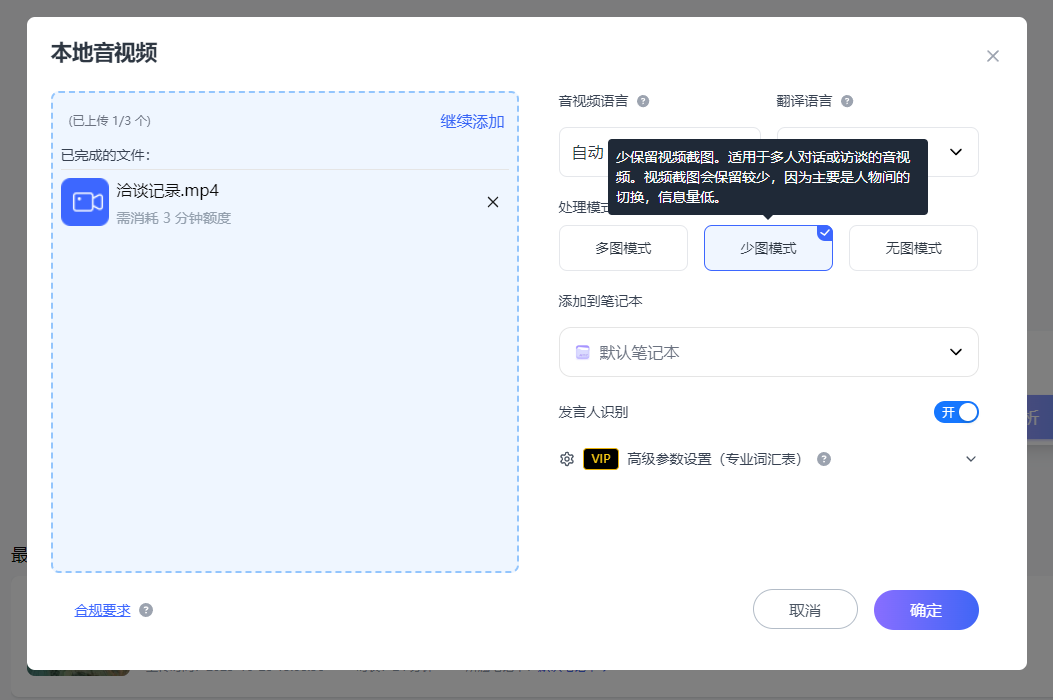The image size is (1053, 700).
Task: Click help icon beside 合规要求
Action: 146,610
